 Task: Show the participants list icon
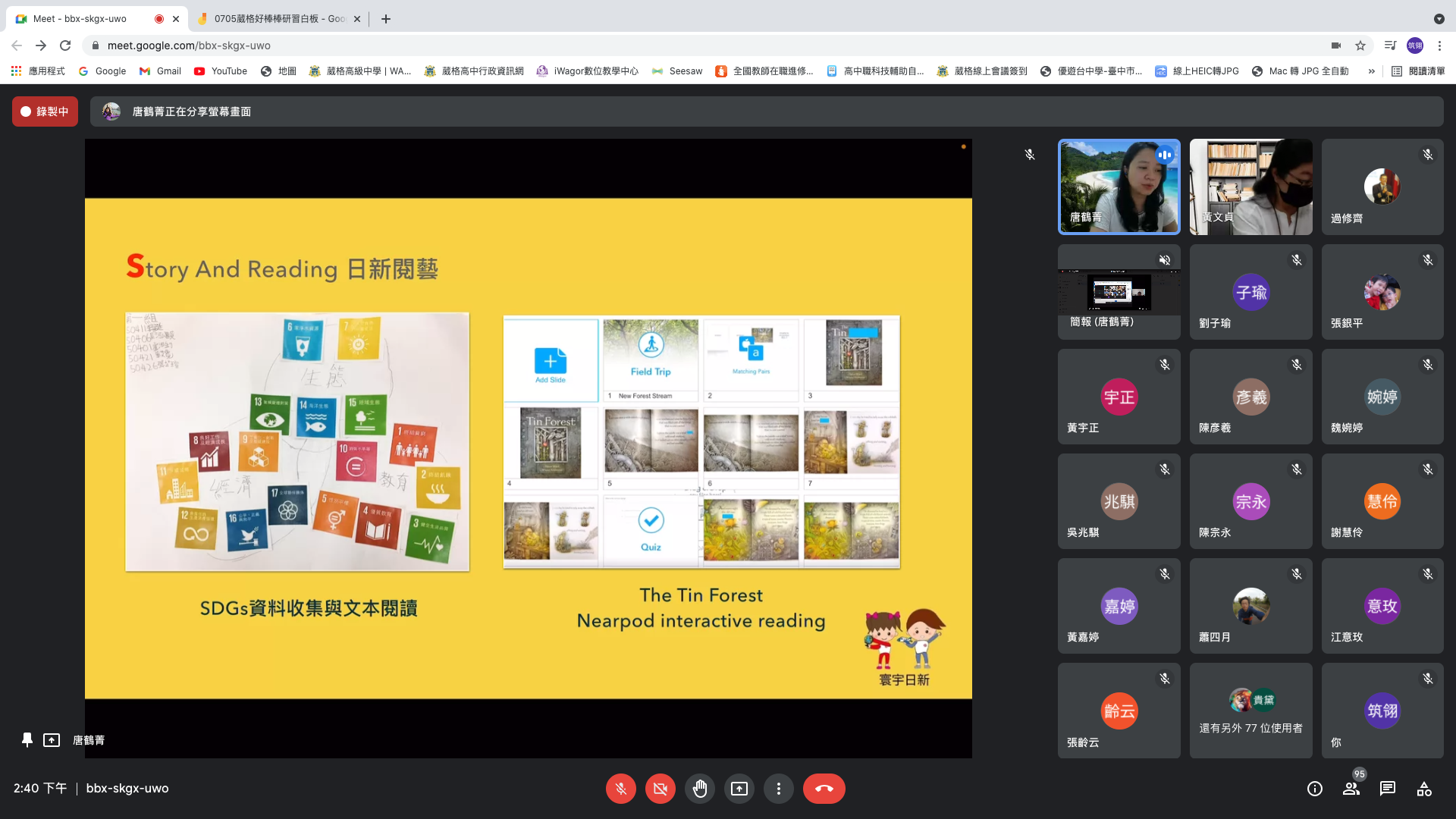click(1351, 789)
